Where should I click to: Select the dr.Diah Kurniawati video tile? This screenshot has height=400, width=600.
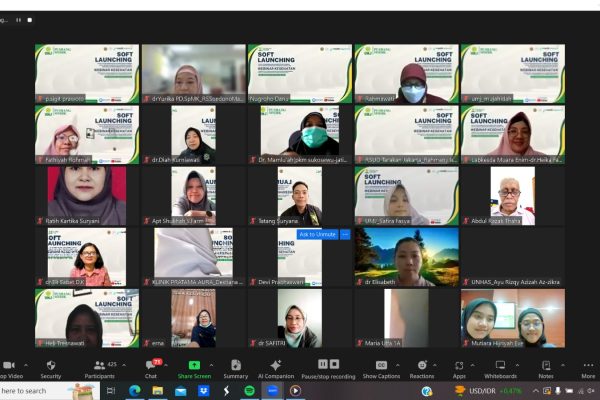click(x=193, y=135)
